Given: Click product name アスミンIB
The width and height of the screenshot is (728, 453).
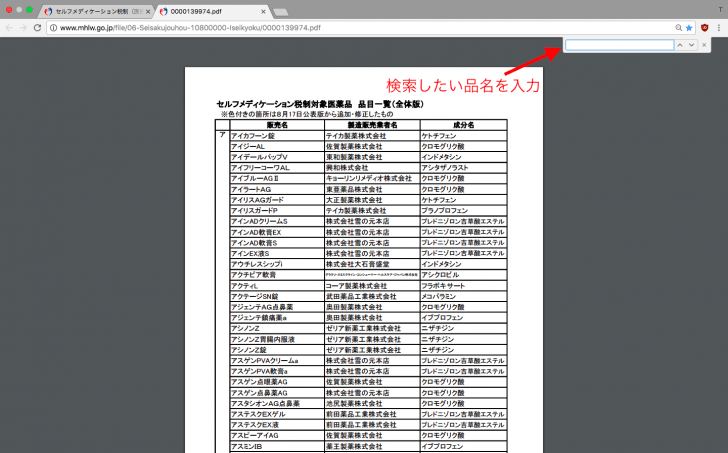Looking at the screenshot, I should tap(247, 447).
